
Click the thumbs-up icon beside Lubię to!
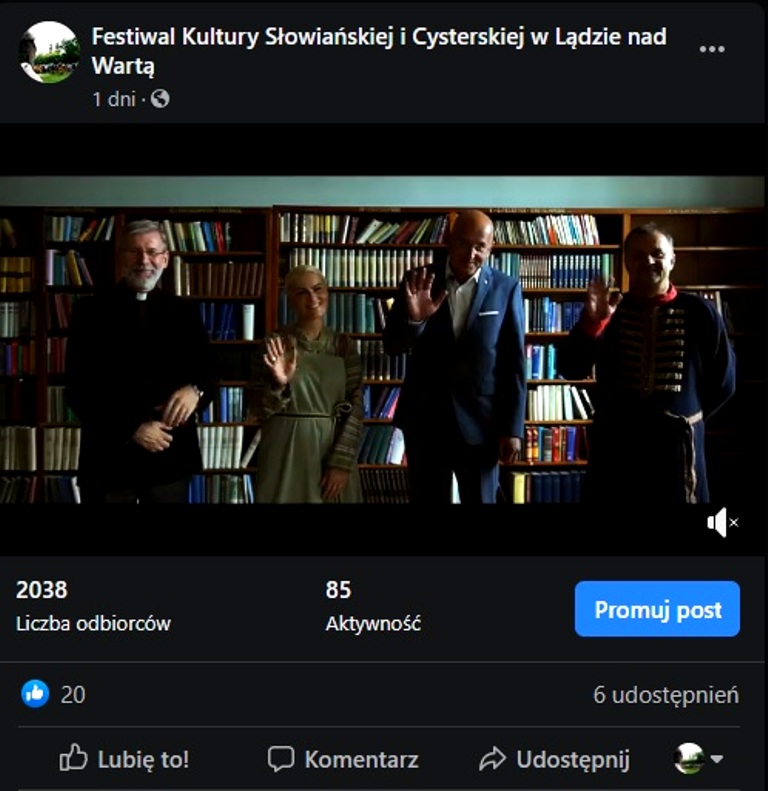pos(74,757)
